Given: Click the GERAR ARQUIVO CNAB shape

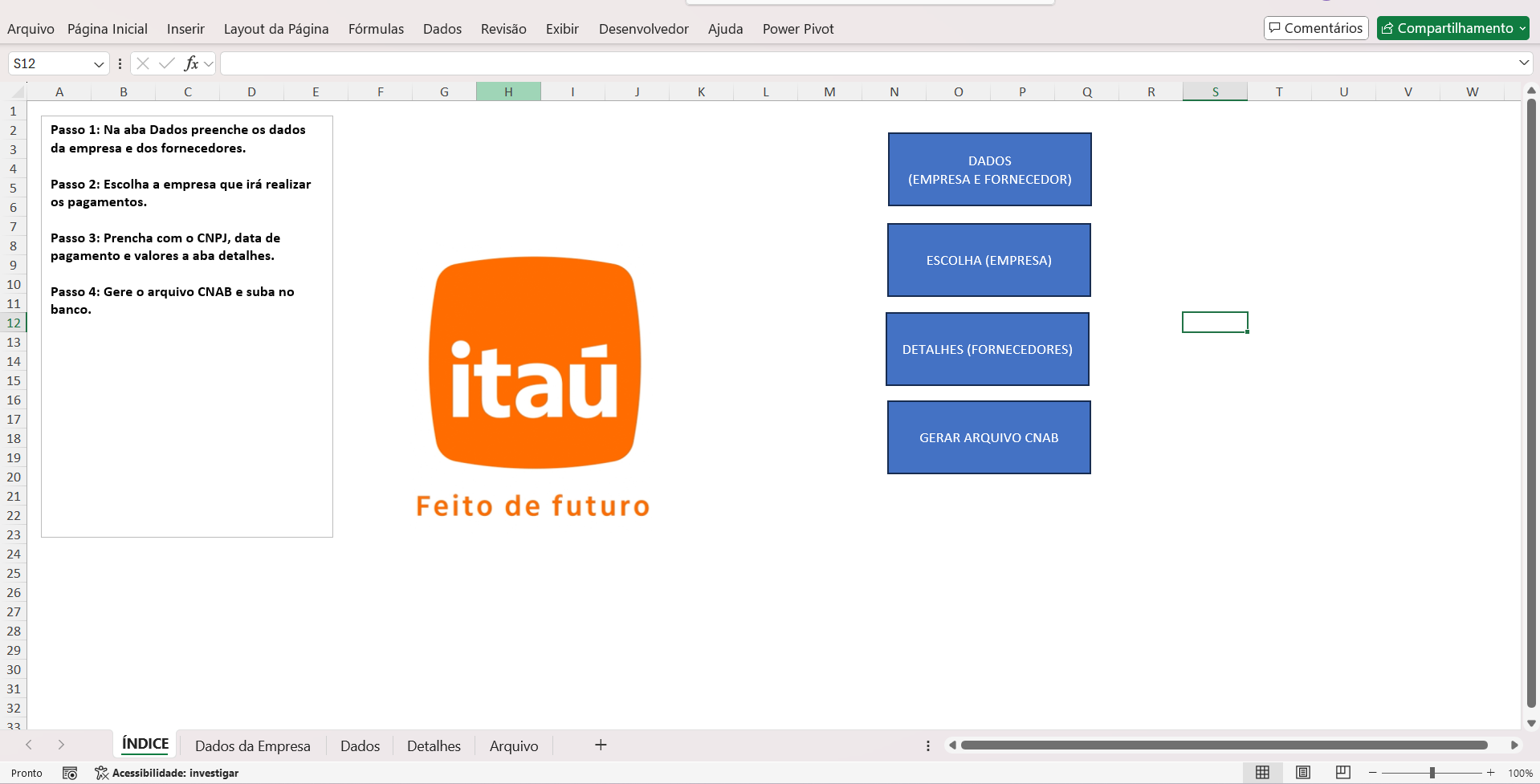Looking at the screenshot, I should (988, 437).
